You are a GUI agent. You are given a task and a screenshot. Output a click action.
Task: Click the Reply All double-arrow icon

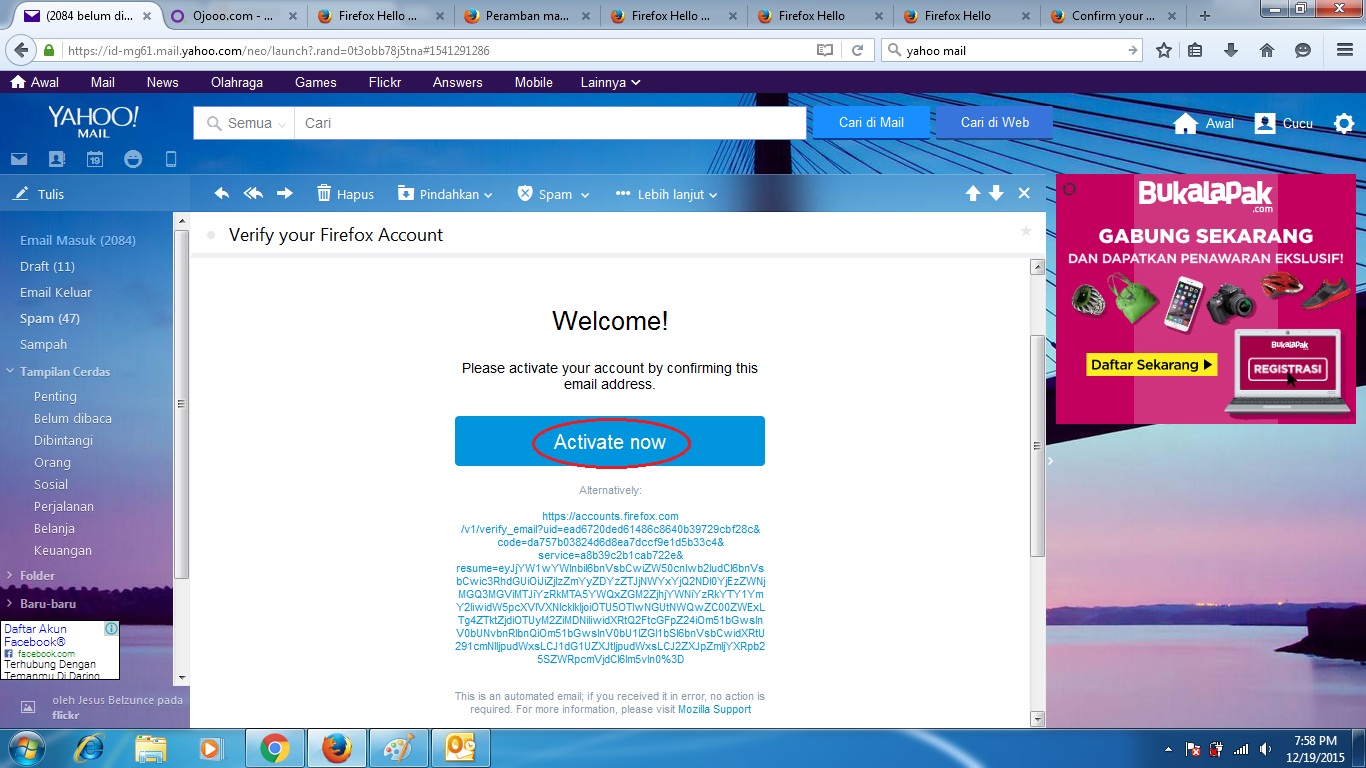click(x=253, y=194)
